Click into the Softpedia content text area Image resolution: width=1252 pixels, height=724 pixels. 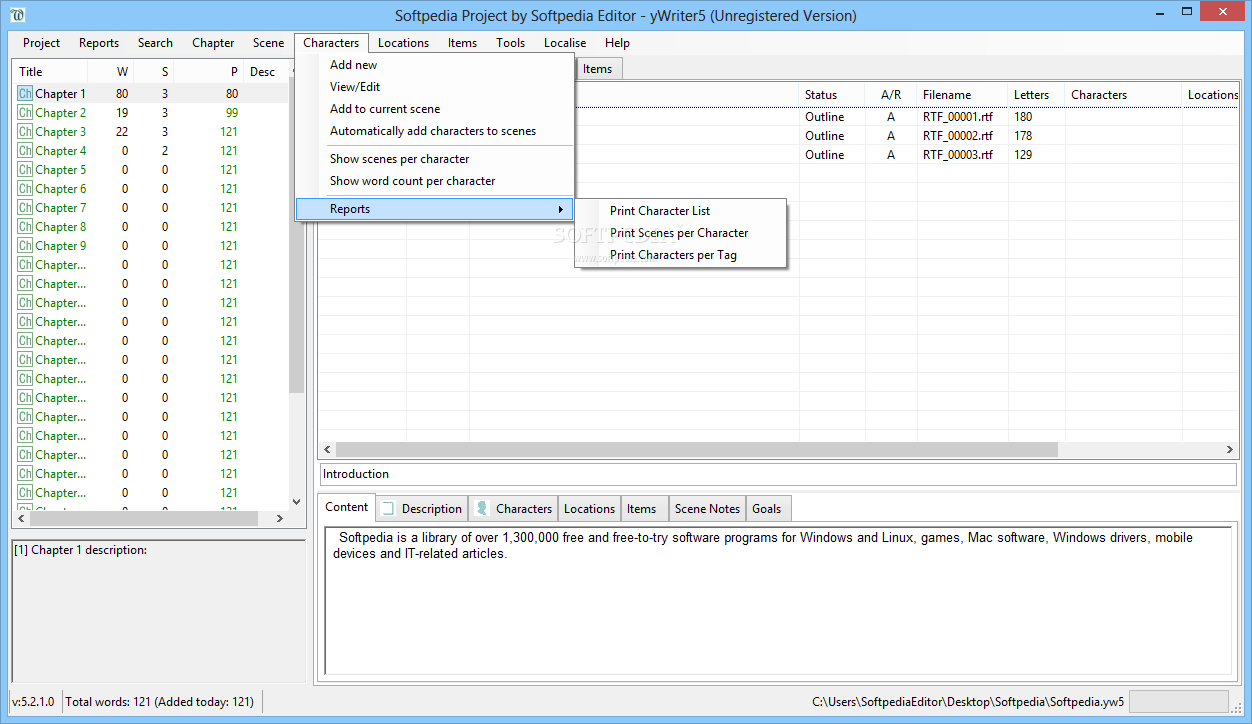point(777,600)
